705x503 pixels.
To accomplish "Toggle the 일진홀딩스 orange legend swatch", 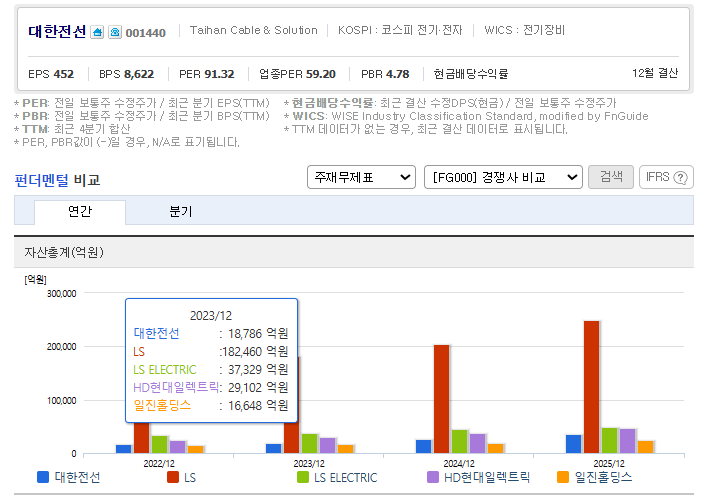I will (x=562, y=477).
